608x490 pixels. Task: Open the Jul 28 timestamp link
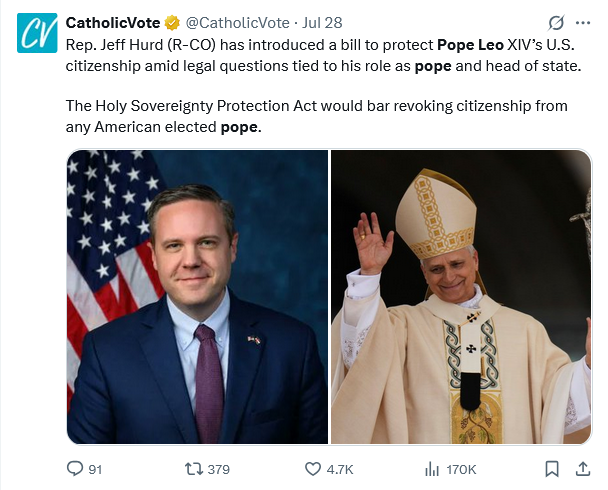click(322, 22)
